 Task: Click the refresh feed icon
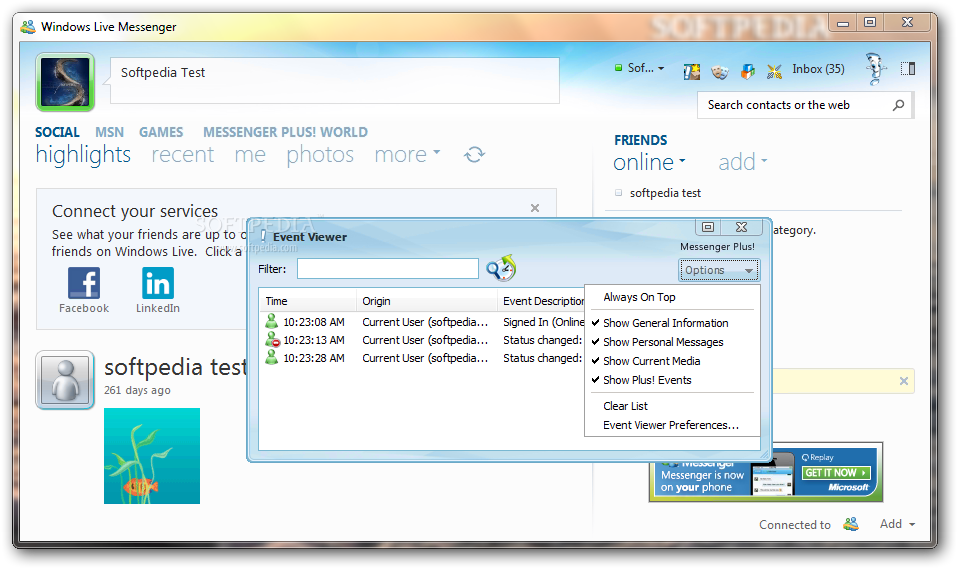tap(475, 154)
